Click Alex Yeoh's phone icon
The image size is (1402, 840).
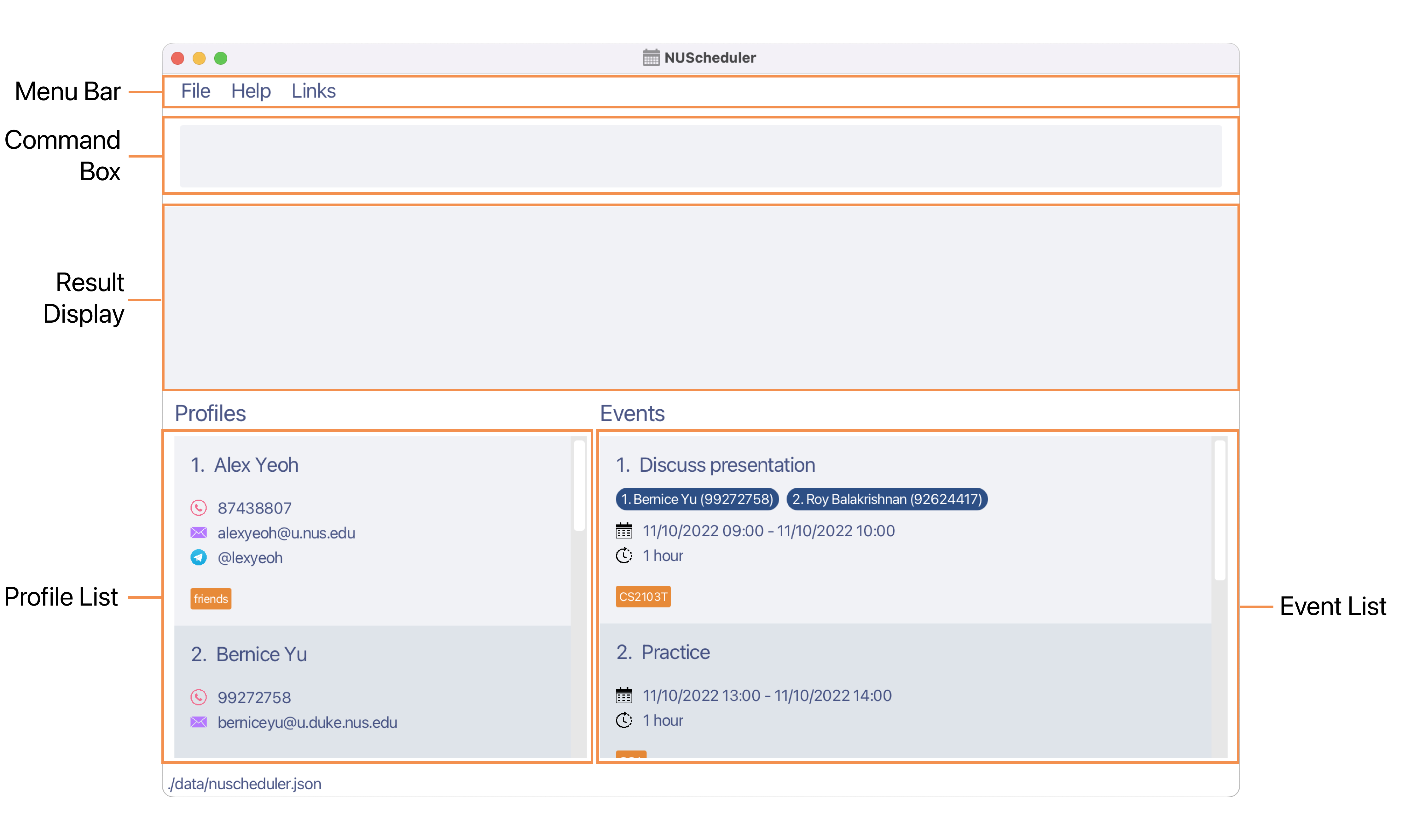(x=198, y=508)
